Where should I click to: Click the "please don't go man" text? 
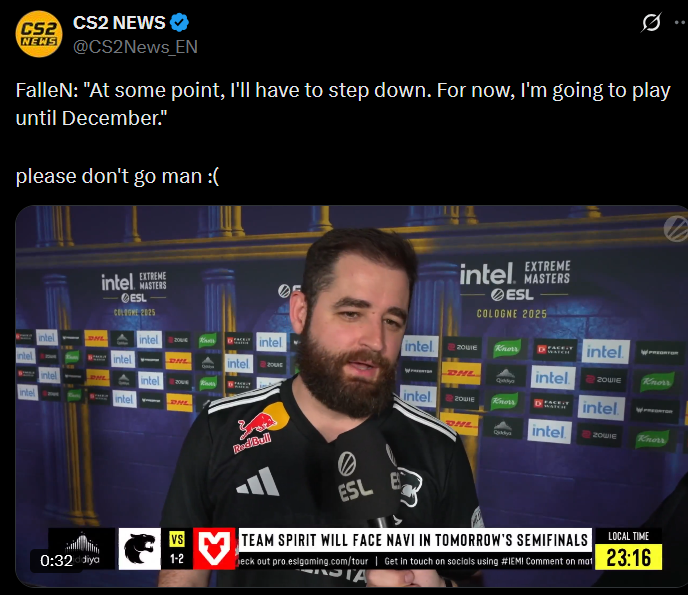pos(117,176)
